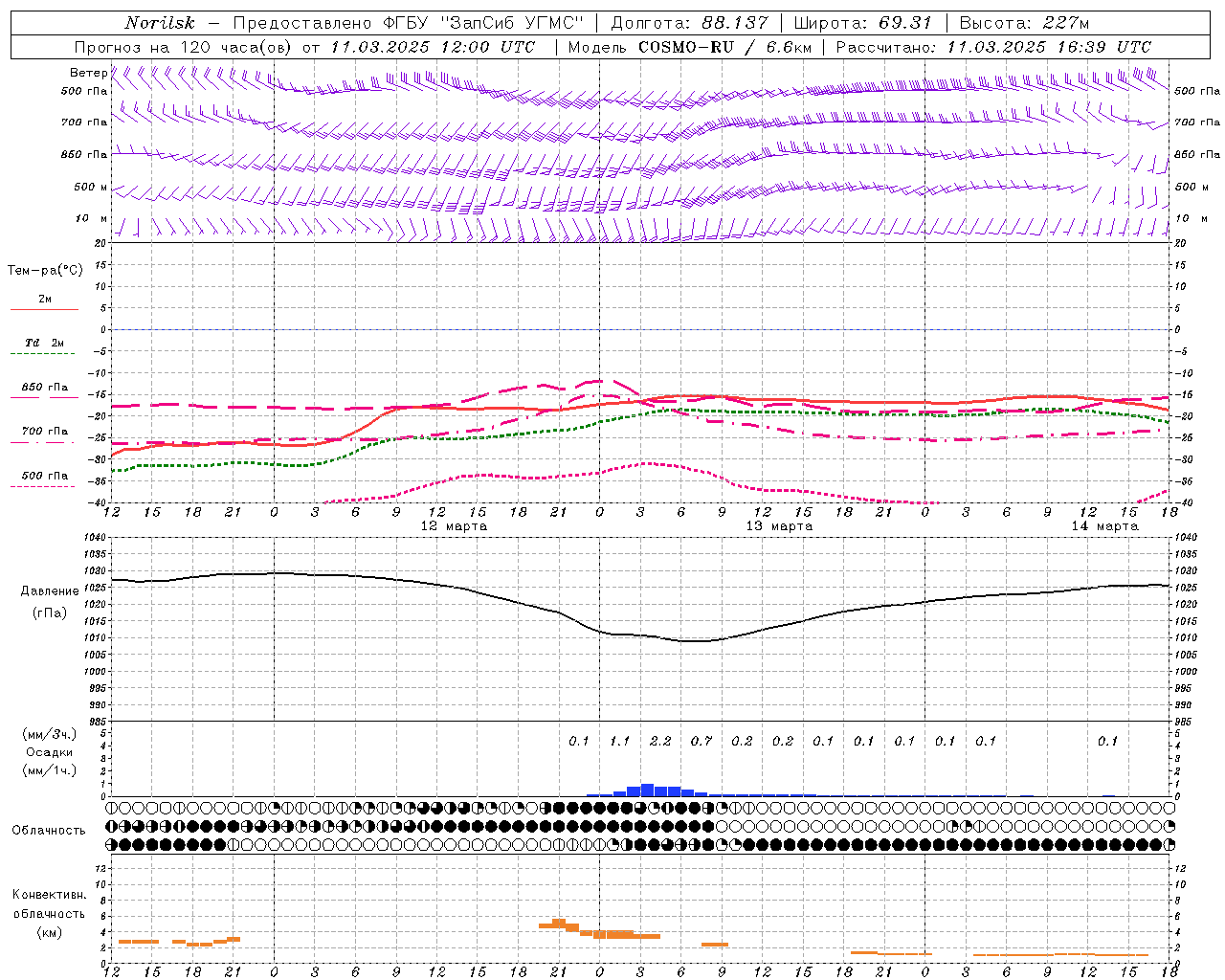Click the '10 м' wind level label on left
This screenshot has height=980, width=1225.
(93, 219)
